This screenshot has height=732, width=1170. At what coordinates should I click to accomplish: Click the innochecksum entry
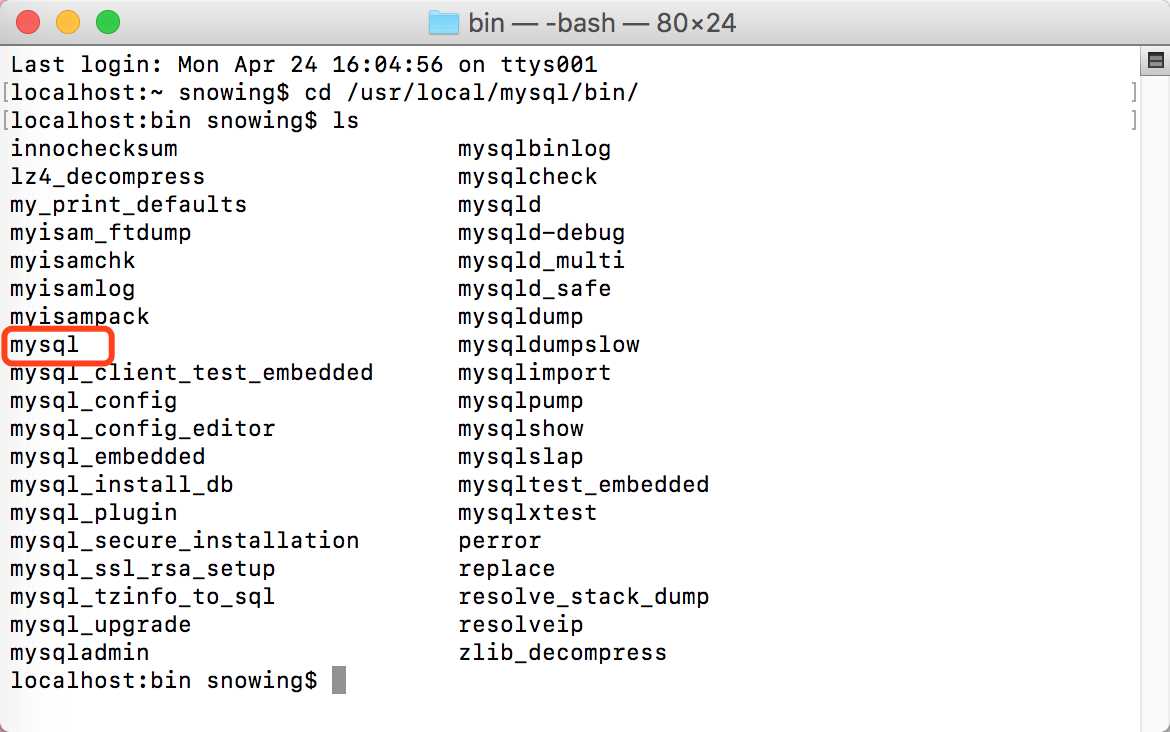[x=94, y=148]
